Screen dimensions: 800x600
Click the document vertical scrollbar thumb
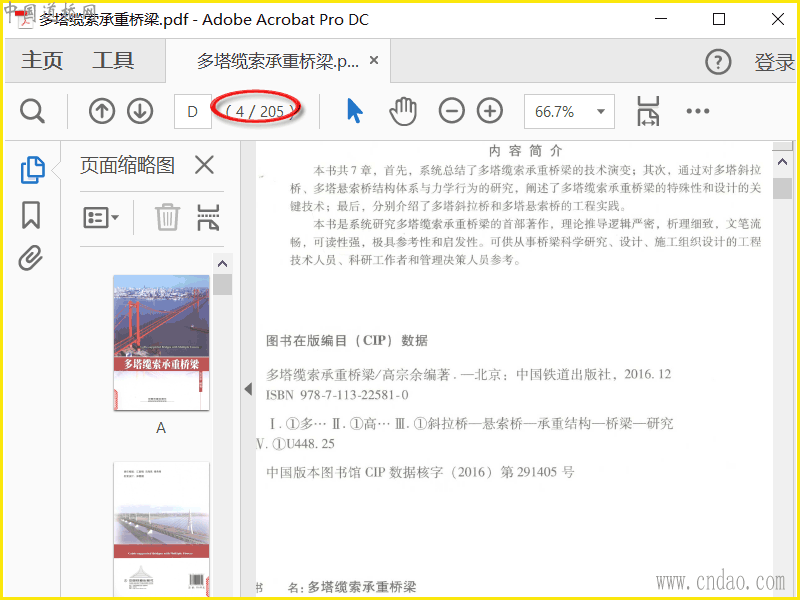(782, 188)
